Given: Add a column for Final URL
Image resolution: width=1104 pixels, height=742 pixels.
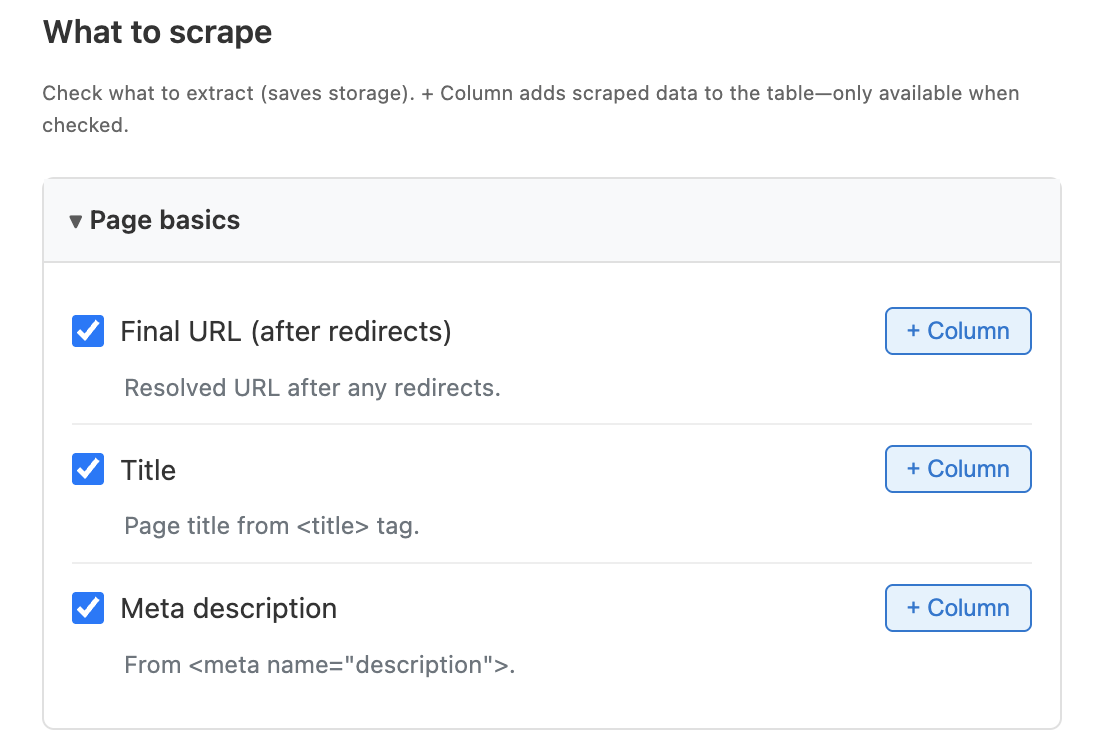Looking at the screenshot, I should (x=958, y=331).
